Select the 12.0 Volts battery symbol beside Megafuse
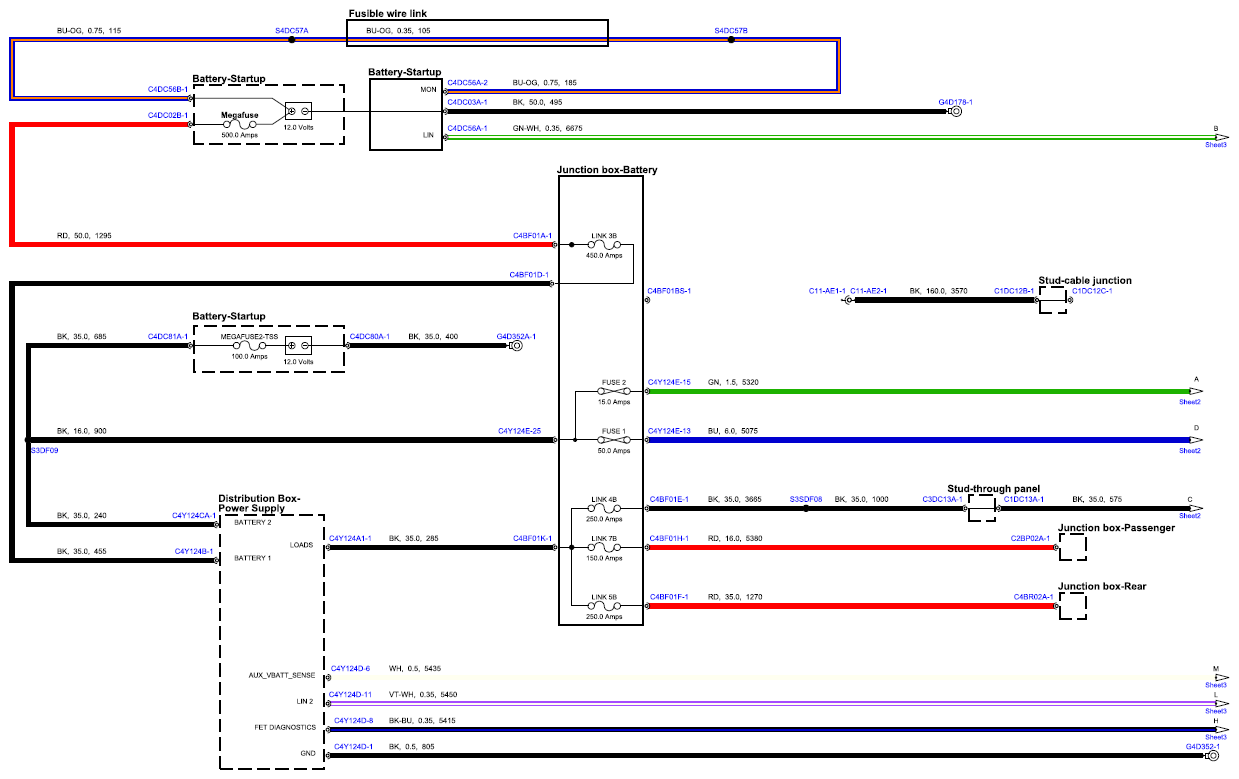This screenshot has height=779, width=1239. point(298,111)
